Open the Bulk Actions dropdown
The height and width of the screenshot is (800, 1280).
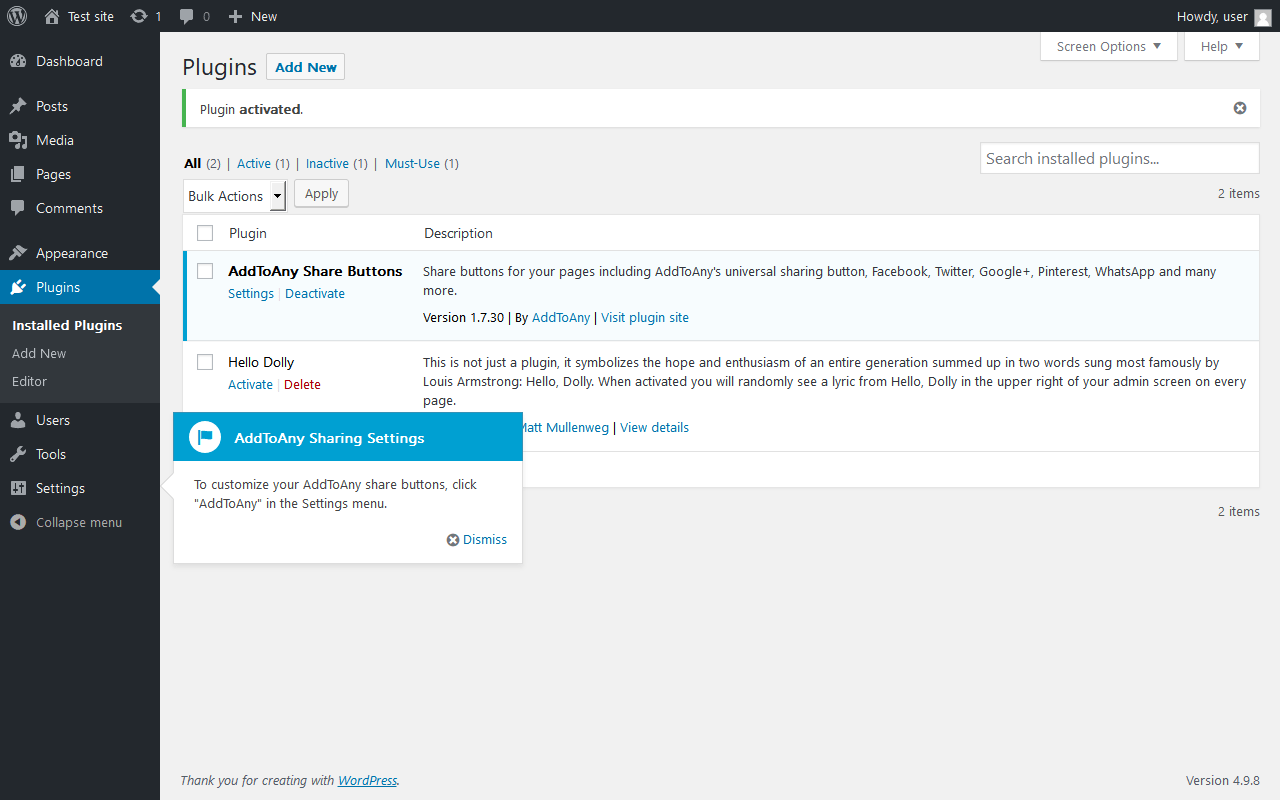(235, 196)
